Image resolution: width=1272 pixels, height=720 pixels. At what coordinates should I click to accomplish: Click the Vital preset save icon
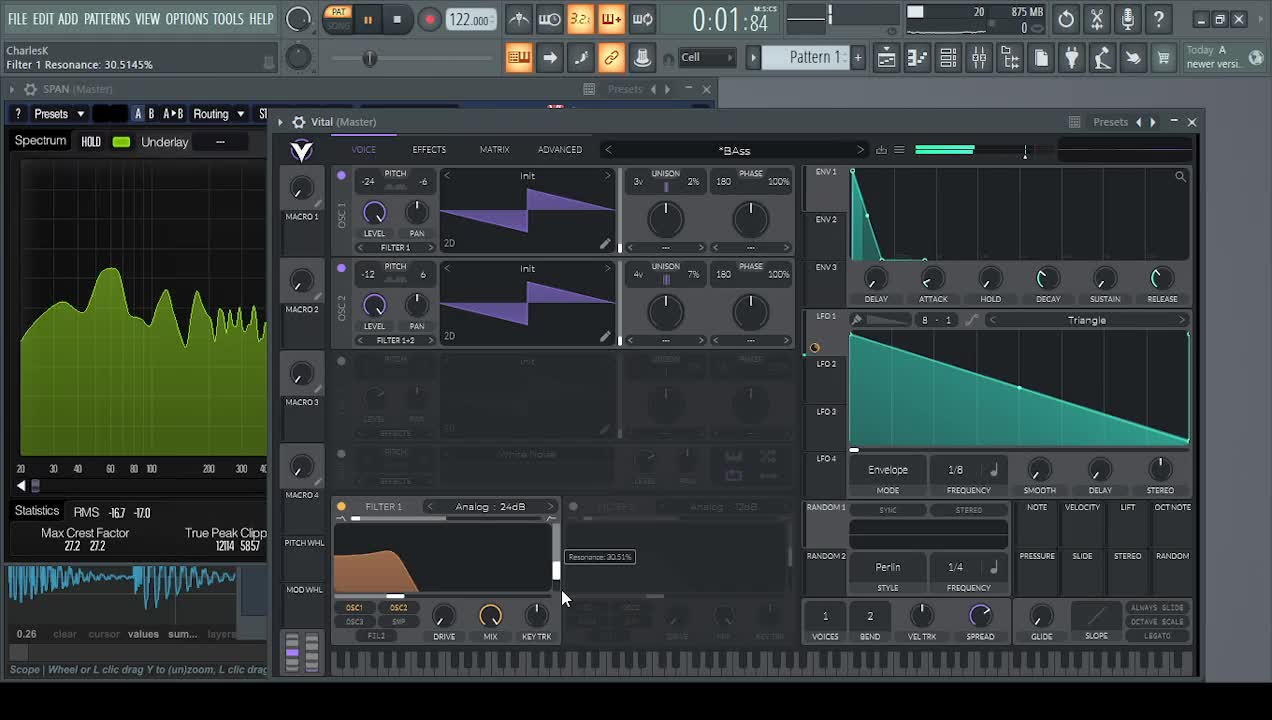point(881,150)
